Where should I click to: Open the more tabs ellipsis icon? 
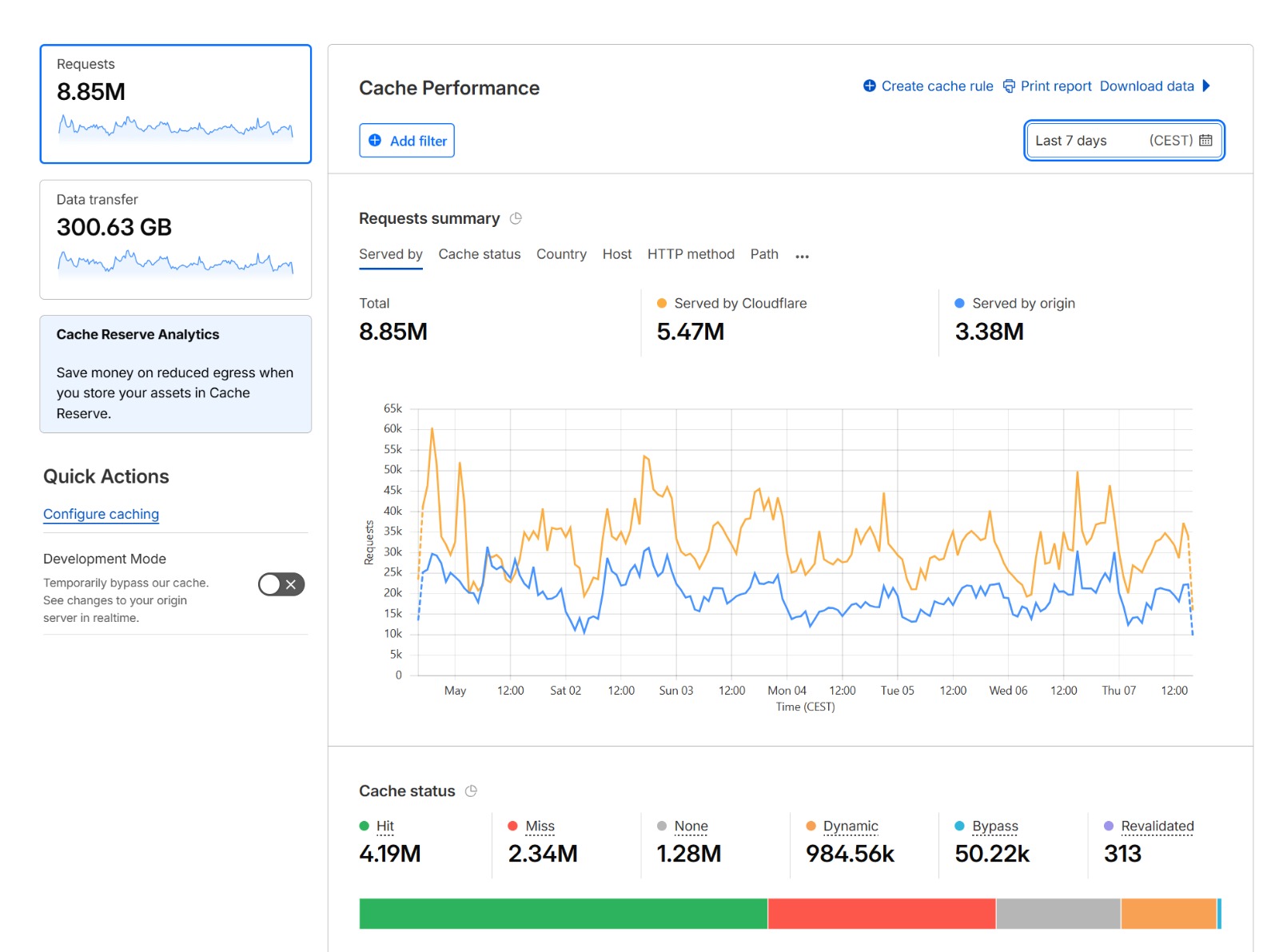pos(803,256)
